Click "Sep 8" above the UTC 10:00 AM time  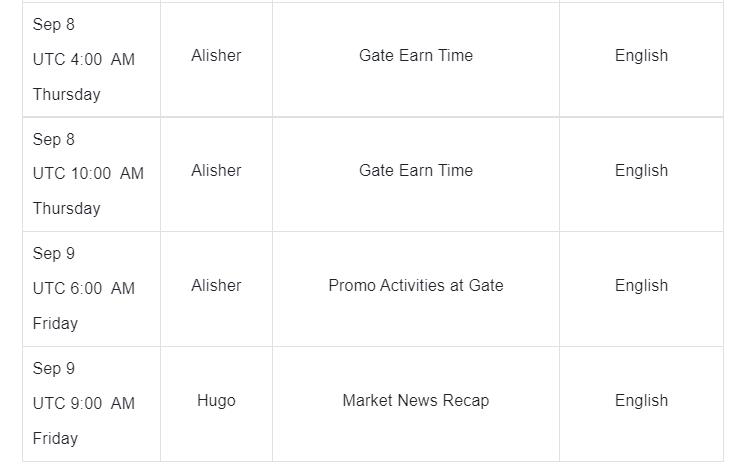pyautogui.click(x=54, y=139)
